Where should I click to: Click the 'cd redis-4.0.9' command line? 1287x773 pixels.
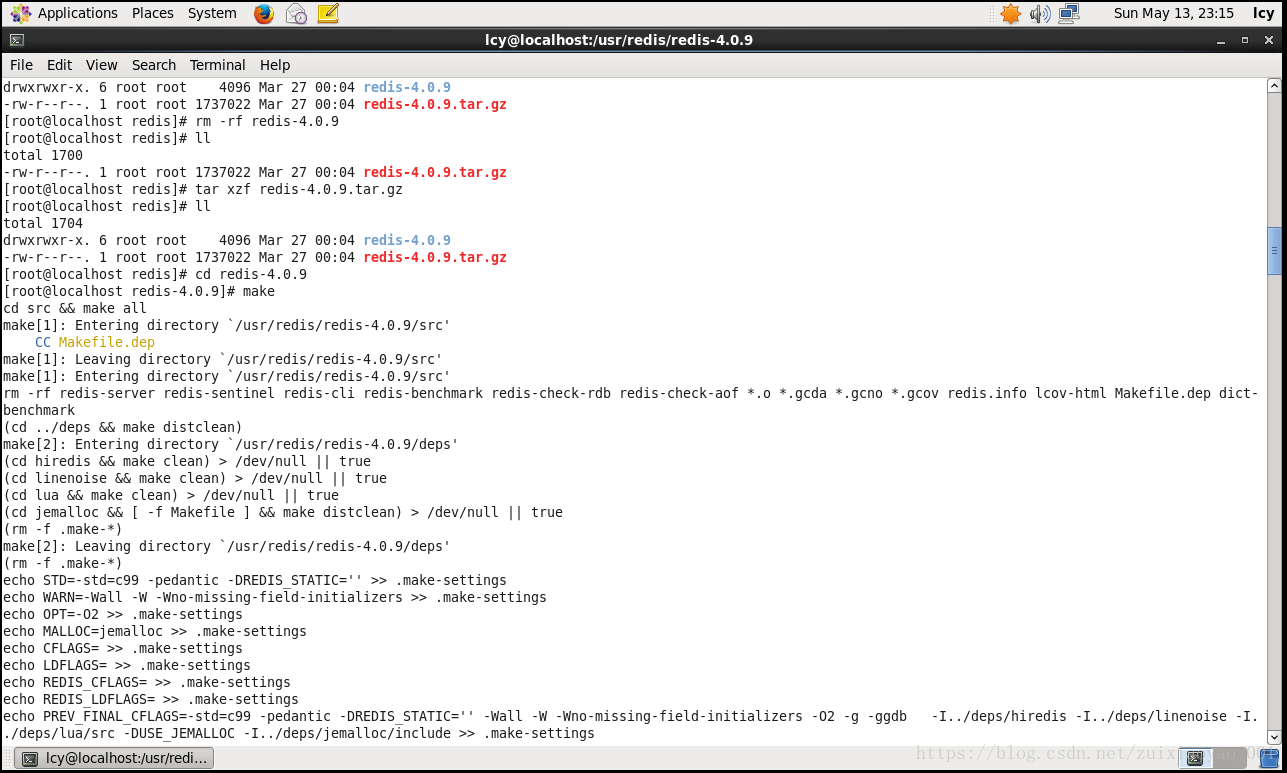155,274
